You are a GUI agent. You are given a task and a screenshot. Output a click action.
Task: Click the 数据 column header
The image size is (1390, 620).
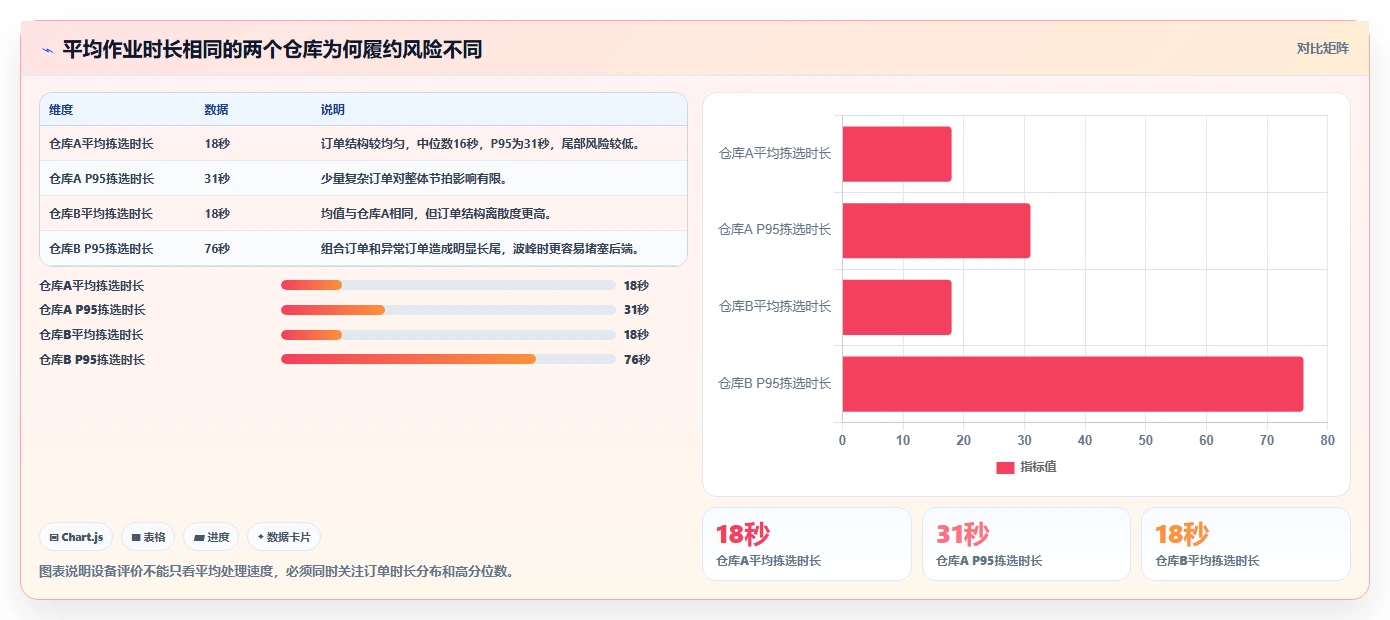[x=216, y=110]
